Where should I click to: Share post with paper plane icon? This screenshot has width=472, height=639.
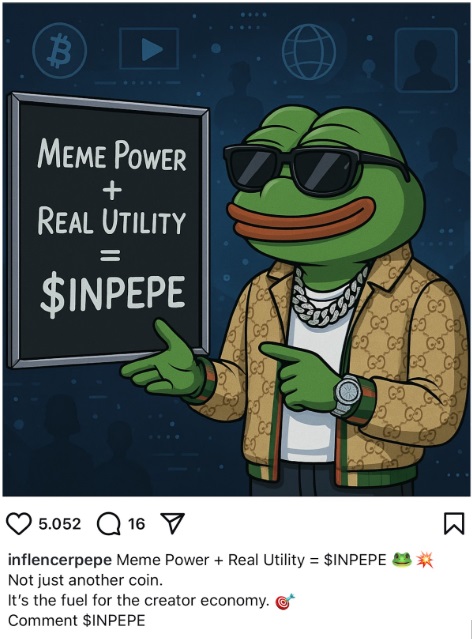click(173, 523)
